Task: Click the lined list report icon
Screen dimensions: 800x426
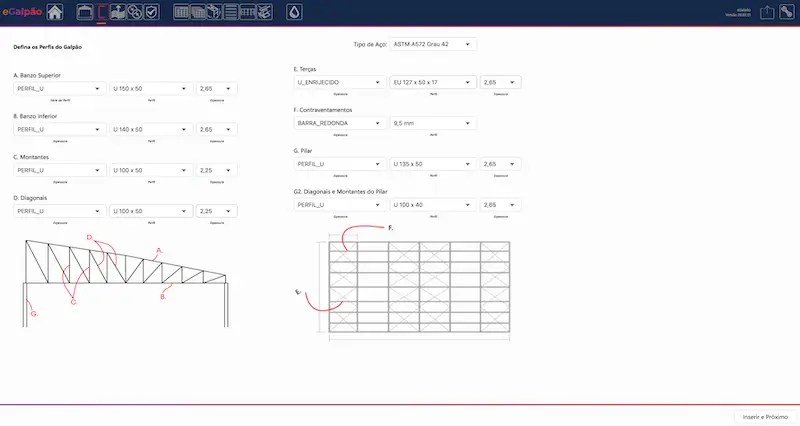Action: click(x=231, y=12)
